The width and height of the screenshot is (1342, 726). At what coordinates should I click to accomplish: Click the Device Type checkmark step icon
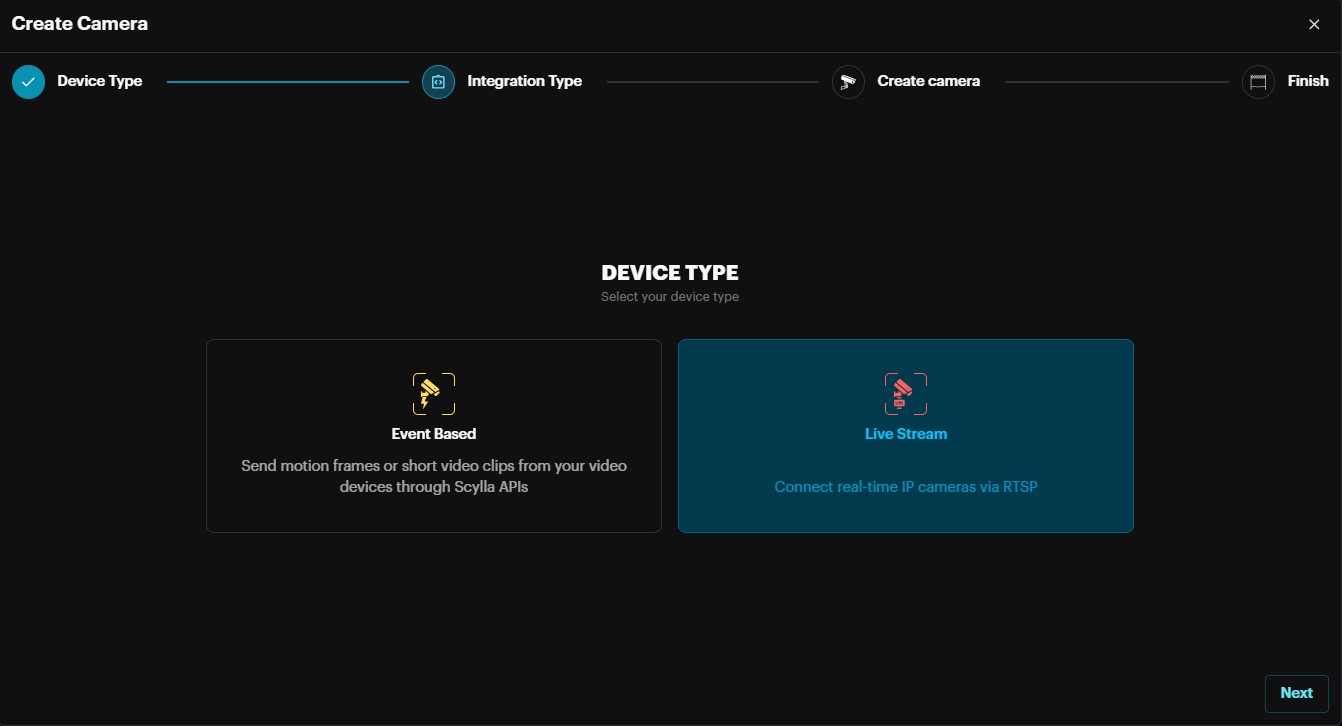click(x=28, y=82)
